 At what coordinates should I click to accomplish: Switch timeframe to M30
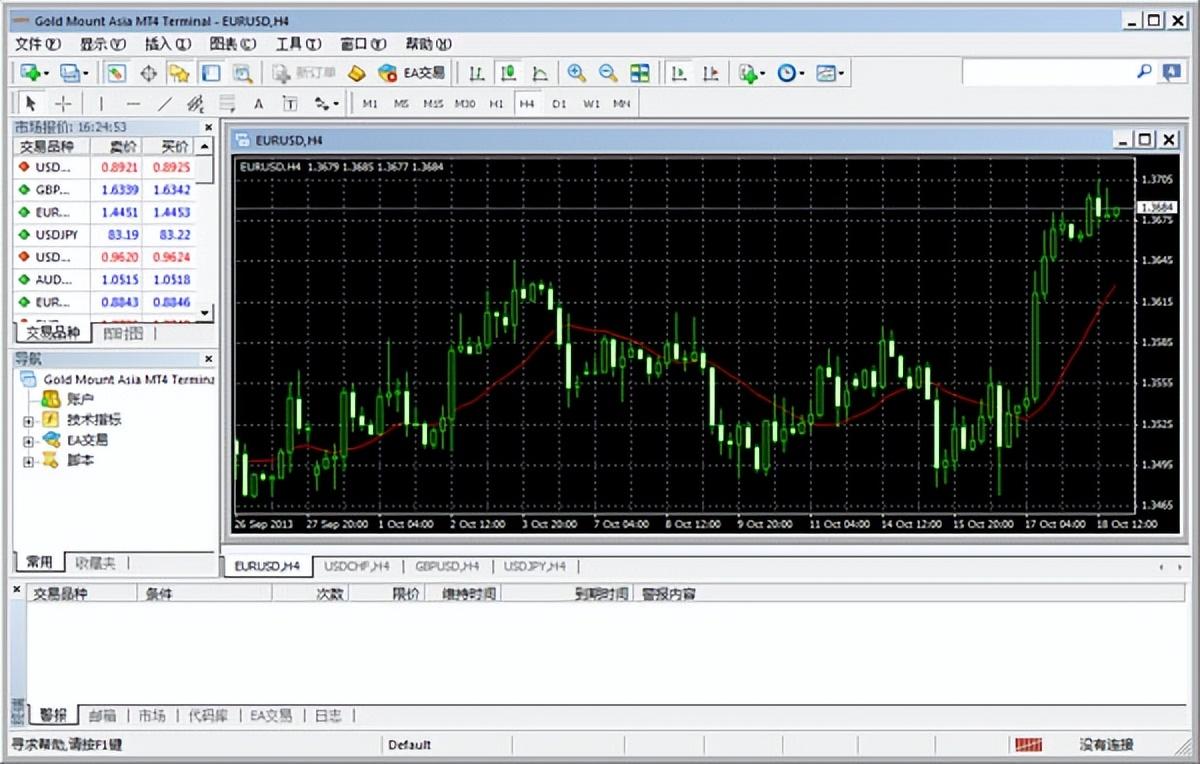465,103
